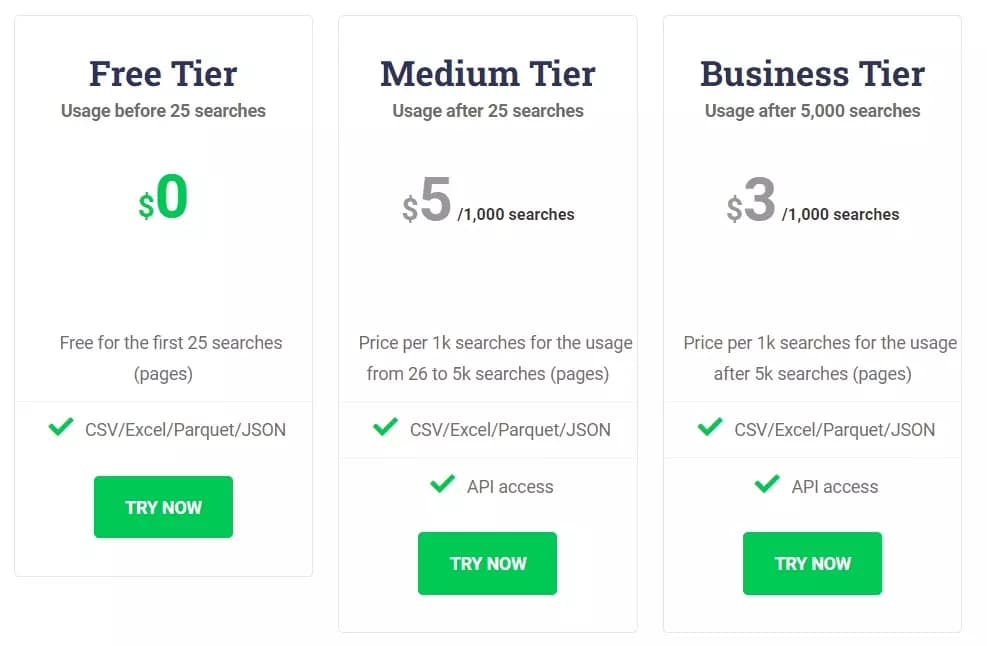Click the Business Tier heading

pyautogui.click(x=812, y=72)
